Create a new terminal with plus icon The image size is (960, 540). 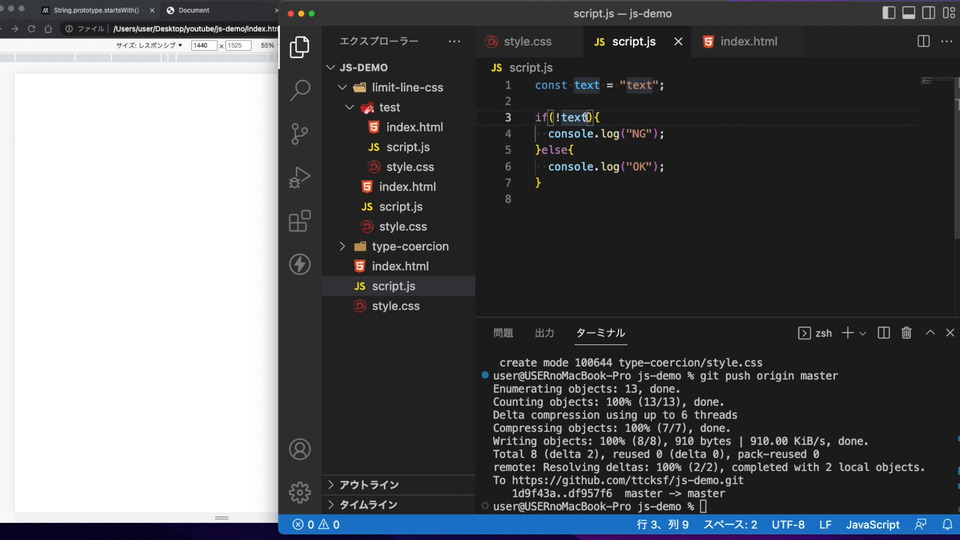[x=847, y=332]
